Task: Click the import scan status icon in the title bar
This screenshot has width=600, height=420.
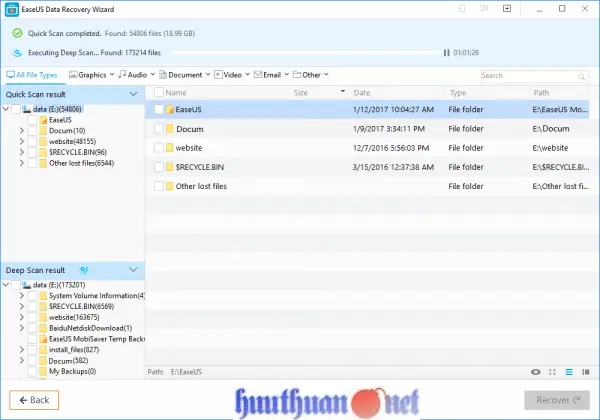Action: click(462, 8)
